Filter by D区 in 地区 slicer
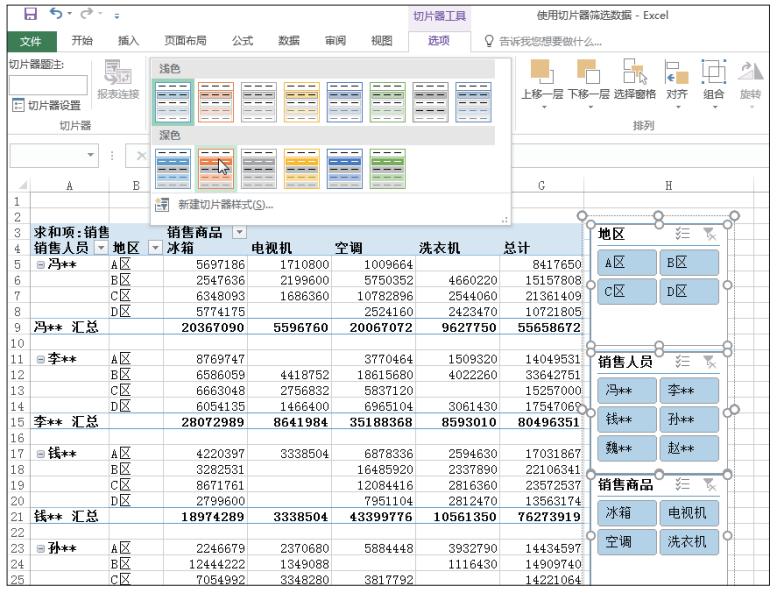Screen dimensions: 783x594 coord(689,291)
